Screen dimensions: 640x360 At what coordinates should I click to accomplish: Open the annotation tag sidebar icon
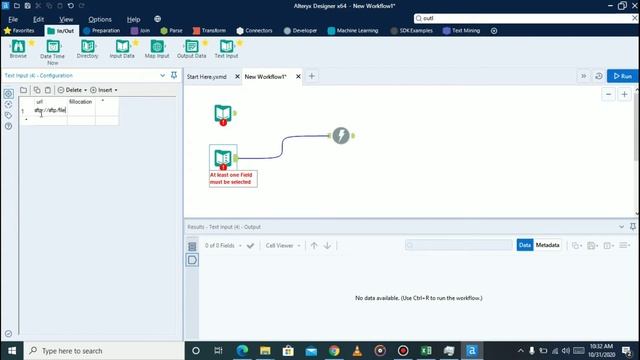(x=8, y=115)
